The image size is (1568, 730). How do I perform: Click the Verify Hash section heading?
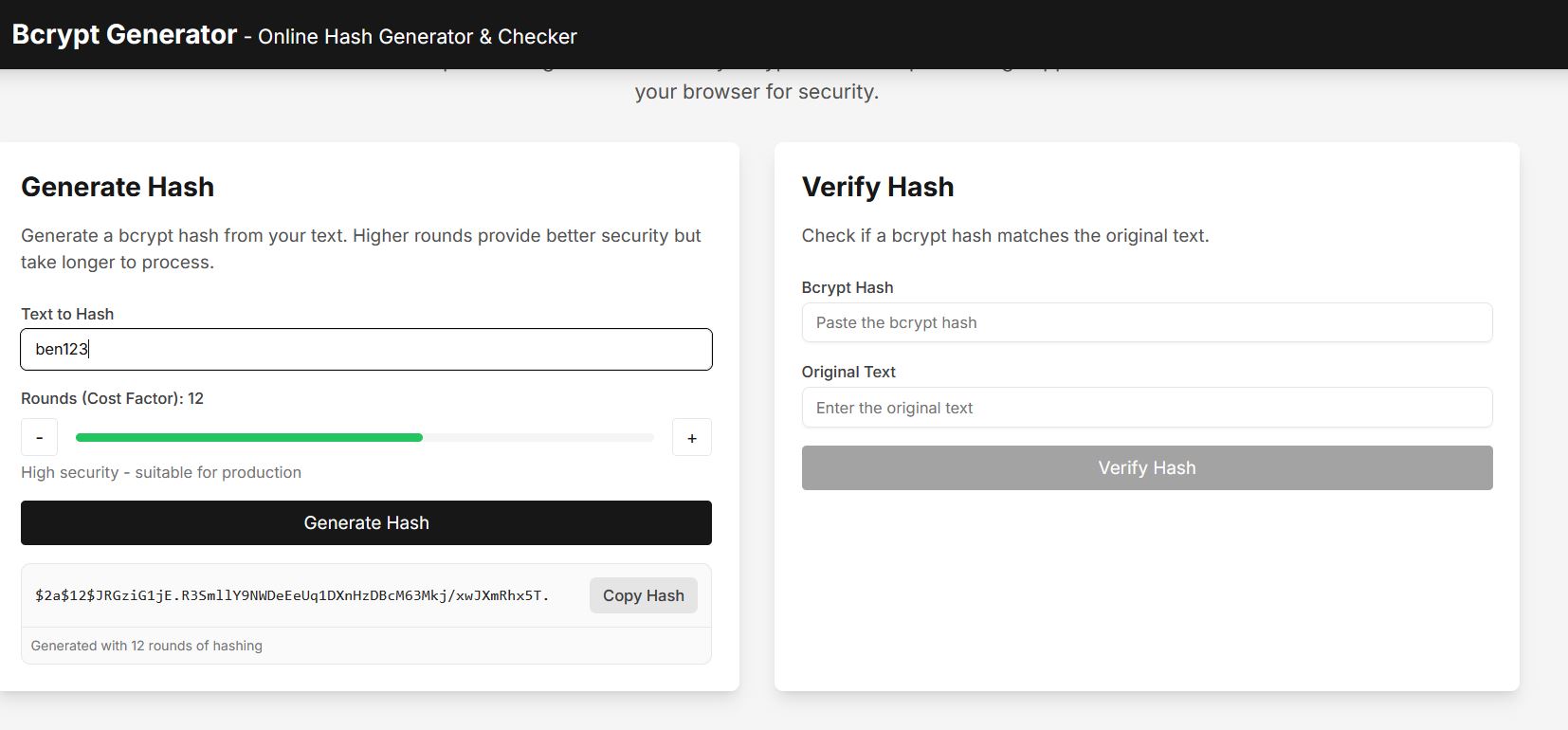[x=878, y=187]
